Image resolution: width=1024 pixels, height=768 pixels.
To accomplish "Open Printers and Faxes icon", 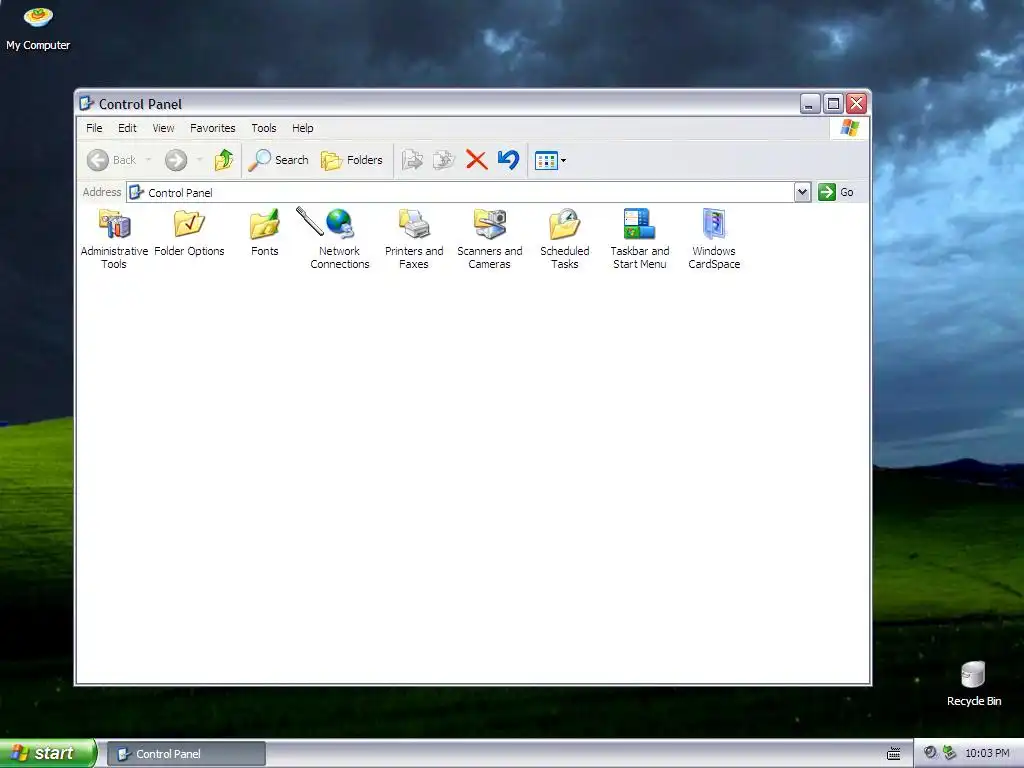I will coord(414,224).
